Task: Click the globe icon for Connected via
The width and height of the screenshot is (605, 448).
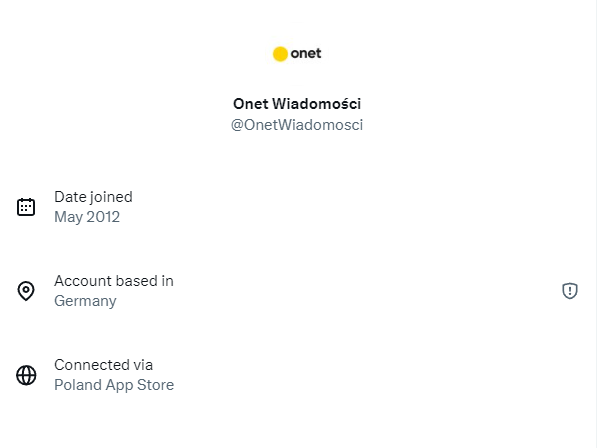Action: point(26,375)
